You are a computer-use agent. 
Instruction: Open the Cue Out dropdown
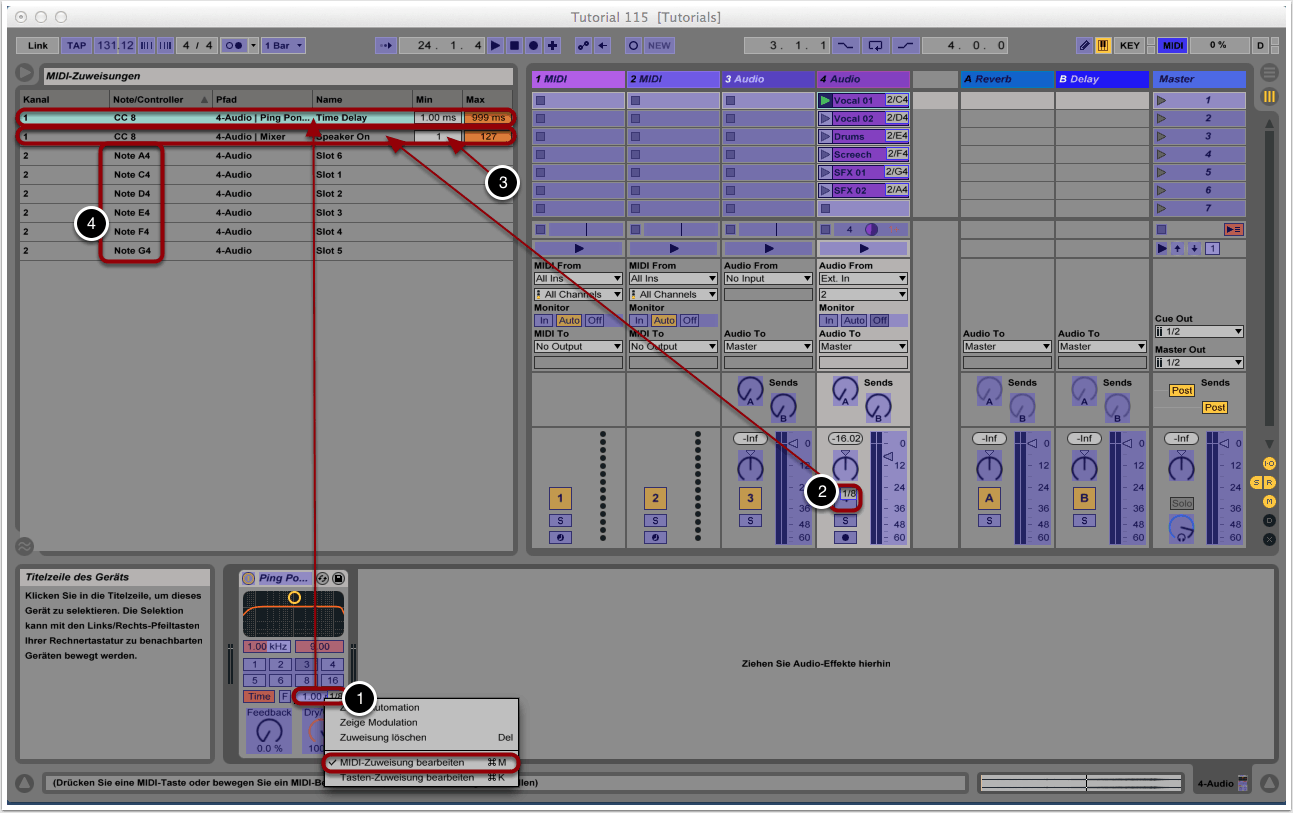[x=1198, y=332]
